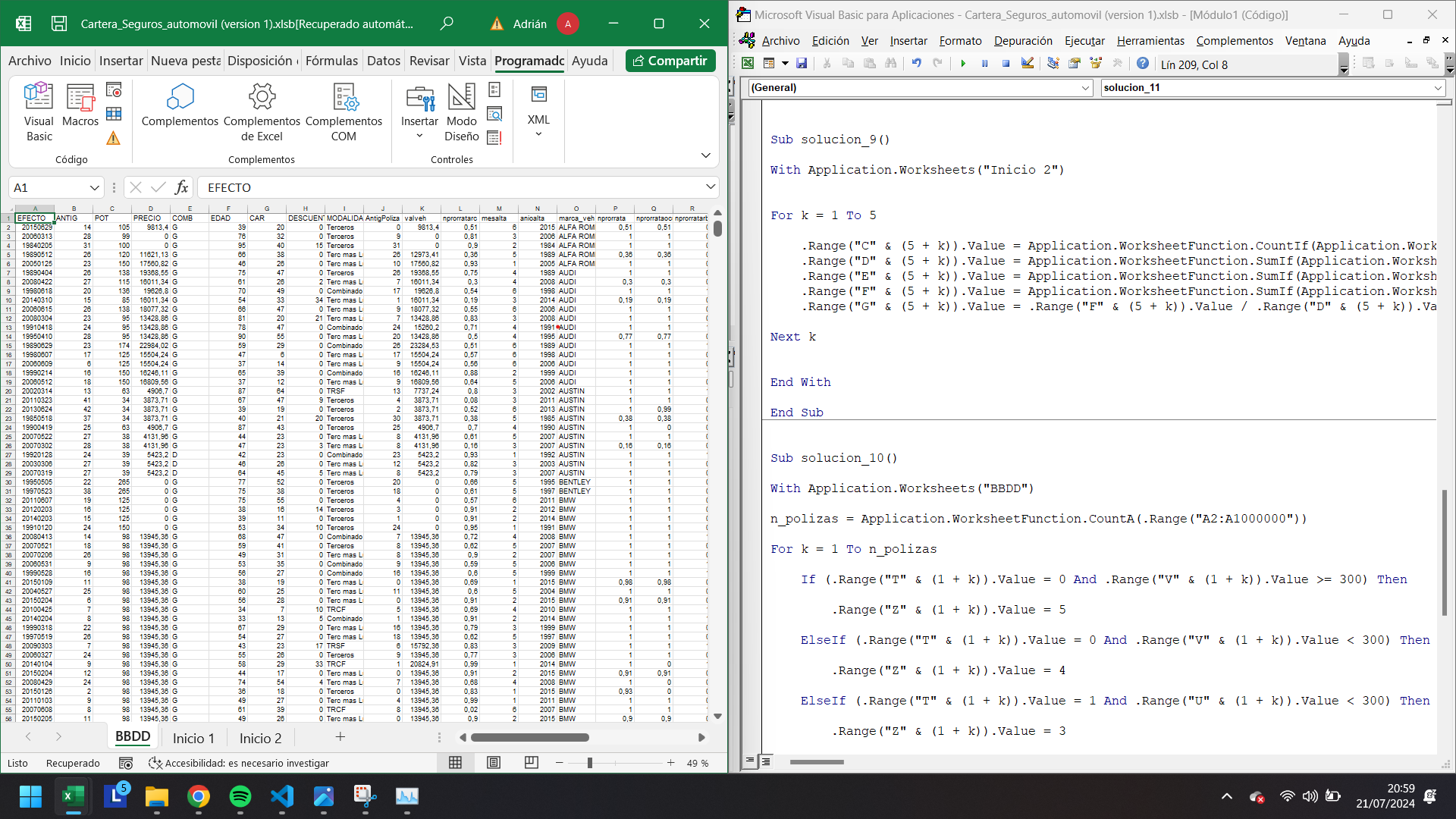The height and width of the screenshot is (819, 1456).
Task: Open Complementos de Excel add-ins
Action: click(x=262, y=114)
